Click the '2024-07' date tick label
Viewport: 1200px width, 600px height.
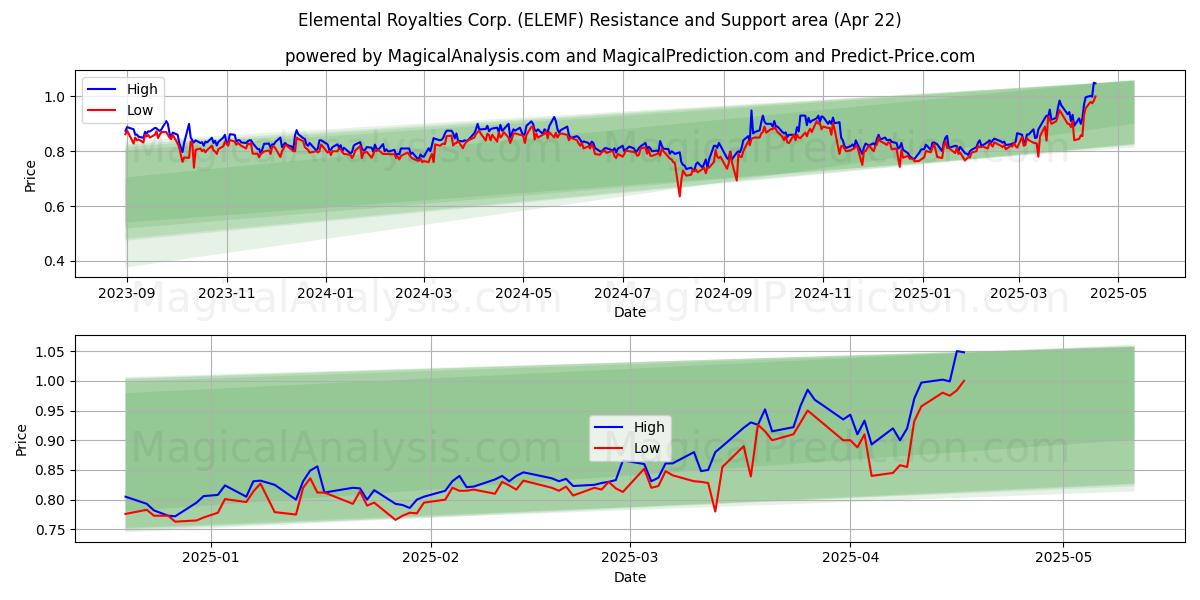[x=623, y=296]
